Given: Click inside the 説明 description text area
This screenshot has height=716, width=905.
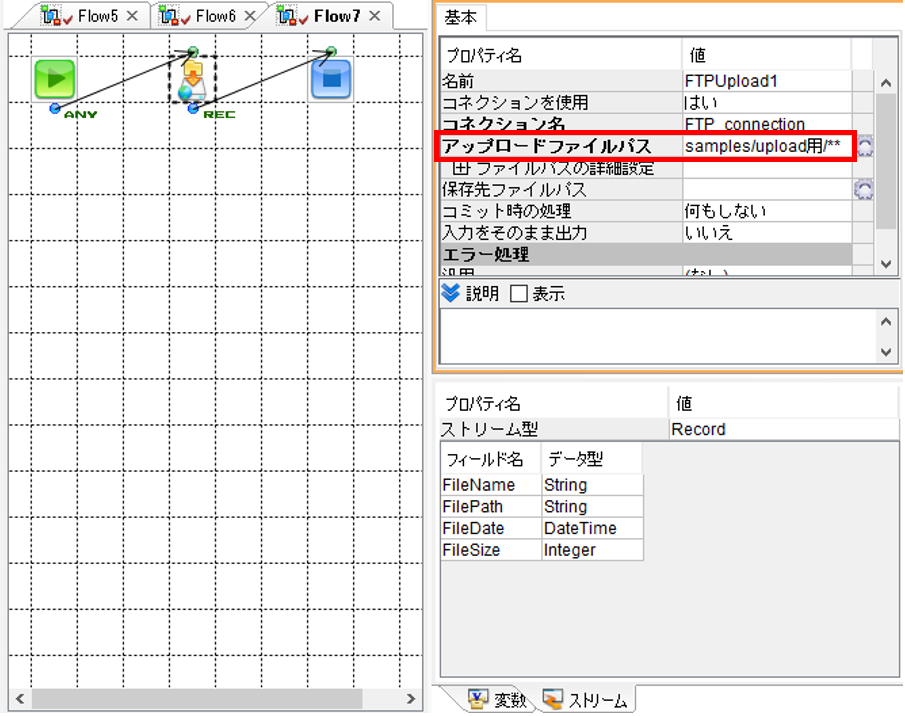Looking at the screenshot, I should pyautogui.click(x=658, y=336).
